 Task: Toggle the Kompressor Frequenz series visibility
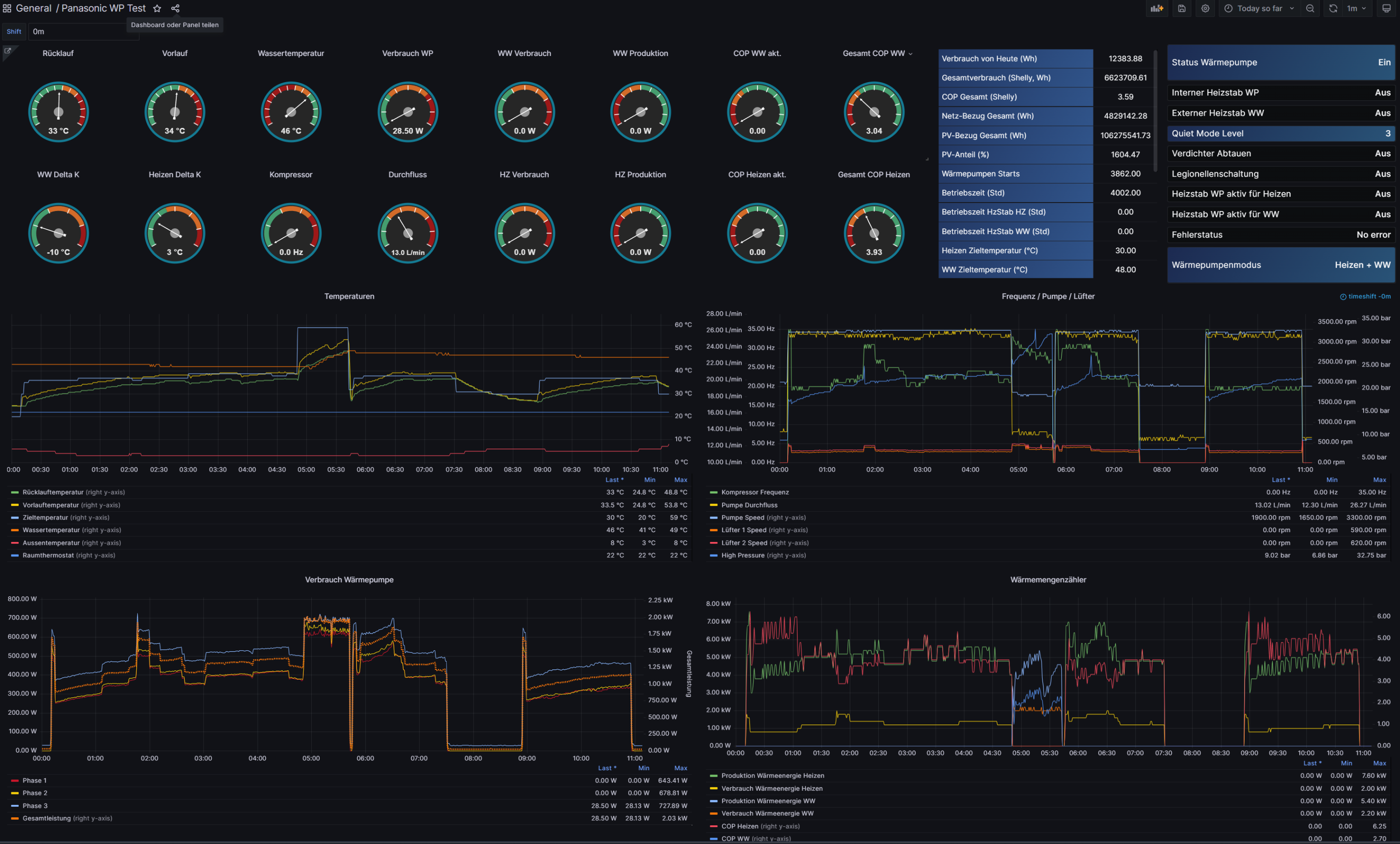coord(755,492)
